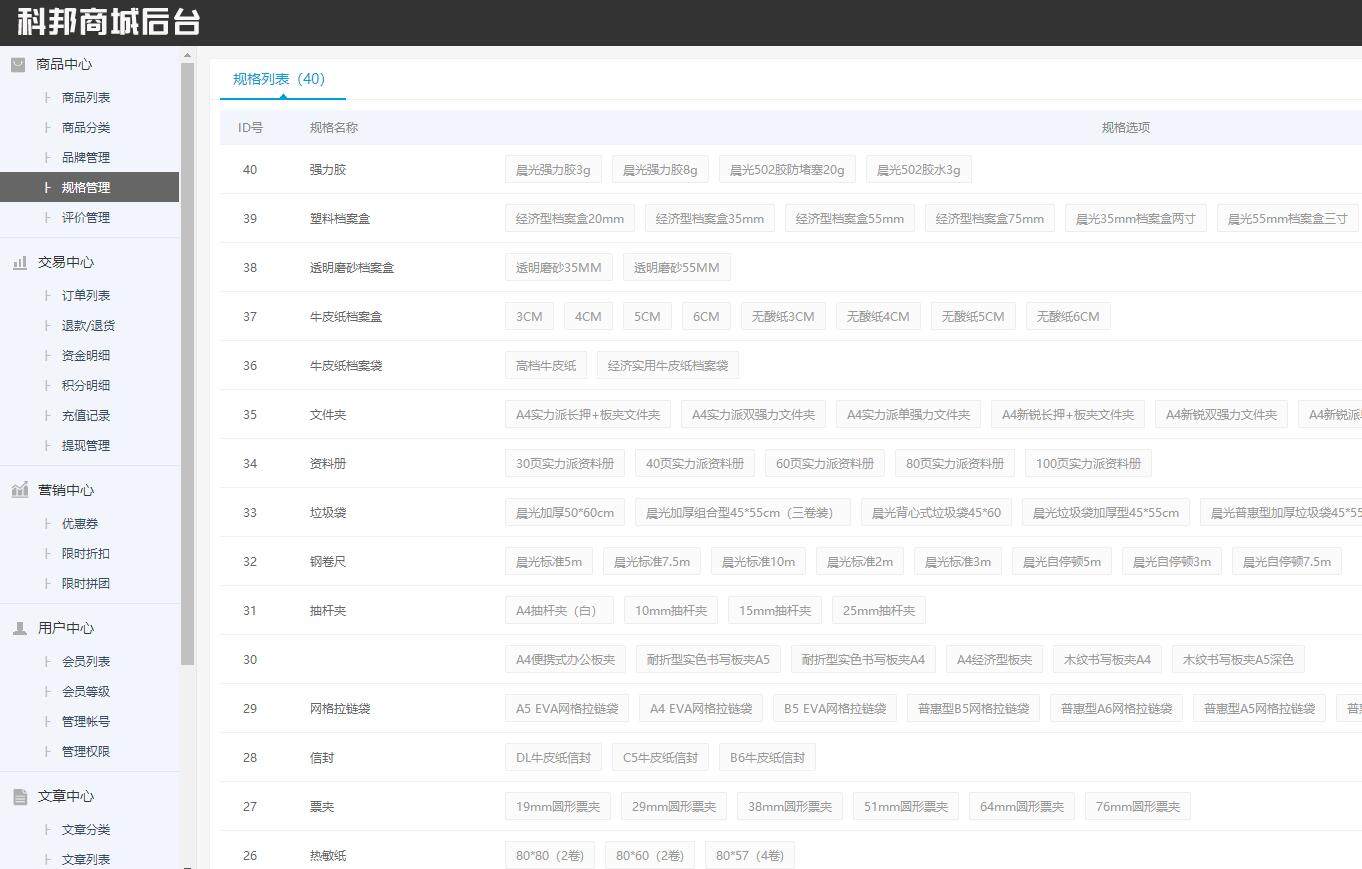
Task: Click the ID 30 cell
Action: tap(250, 660)
